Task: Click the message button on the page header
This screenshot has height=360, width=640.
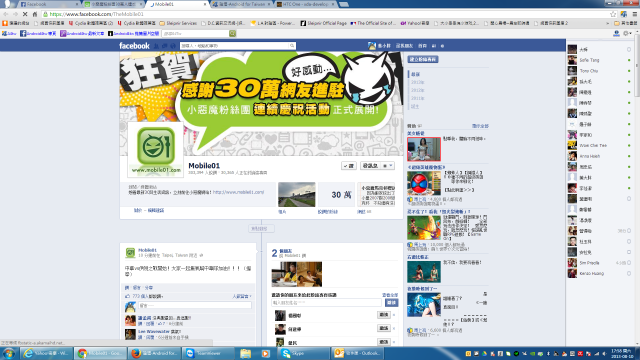Action: tap(370, 166)
